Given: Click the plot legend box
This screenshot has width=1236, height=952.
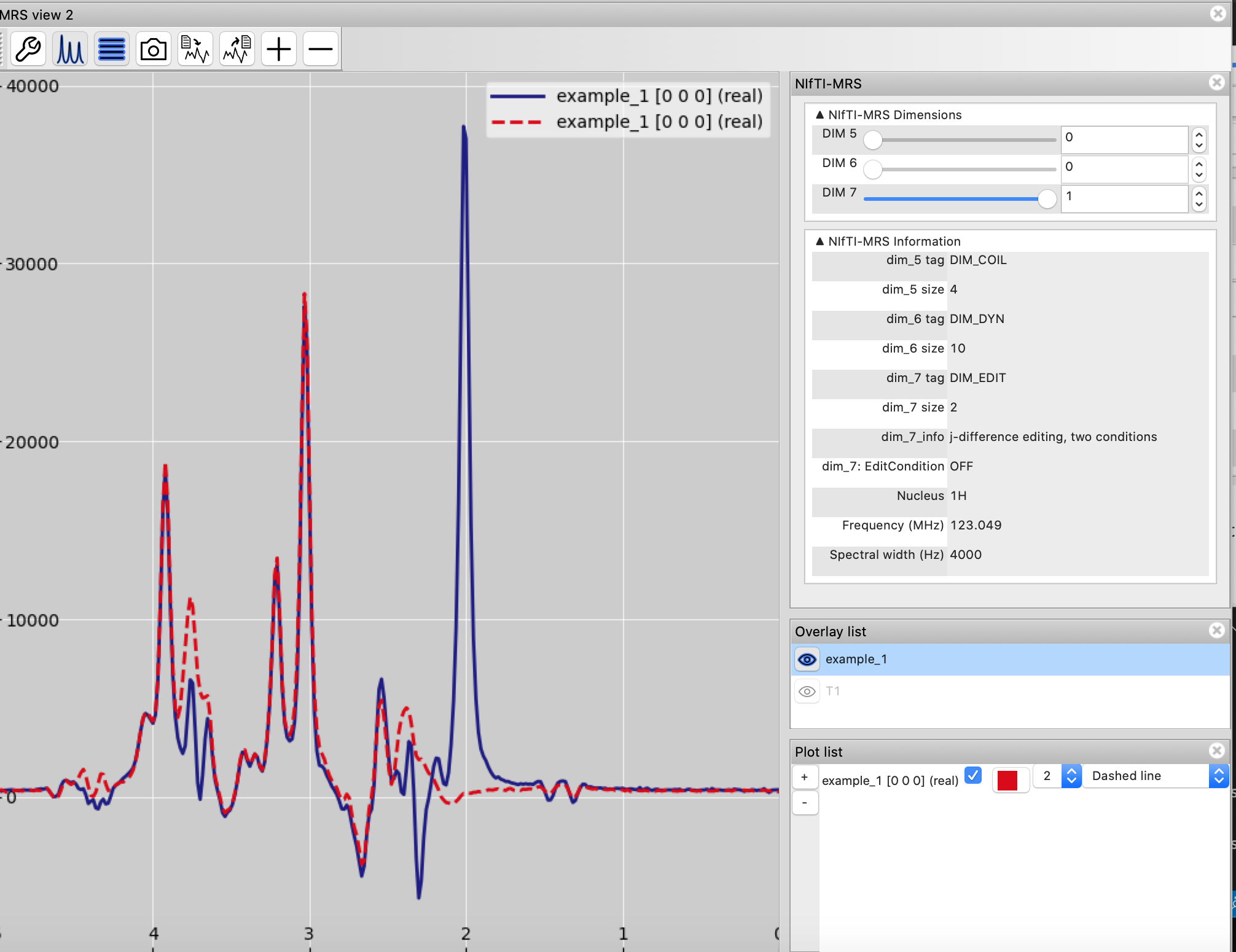Looking at the screenshot, I should click(628, 109).
